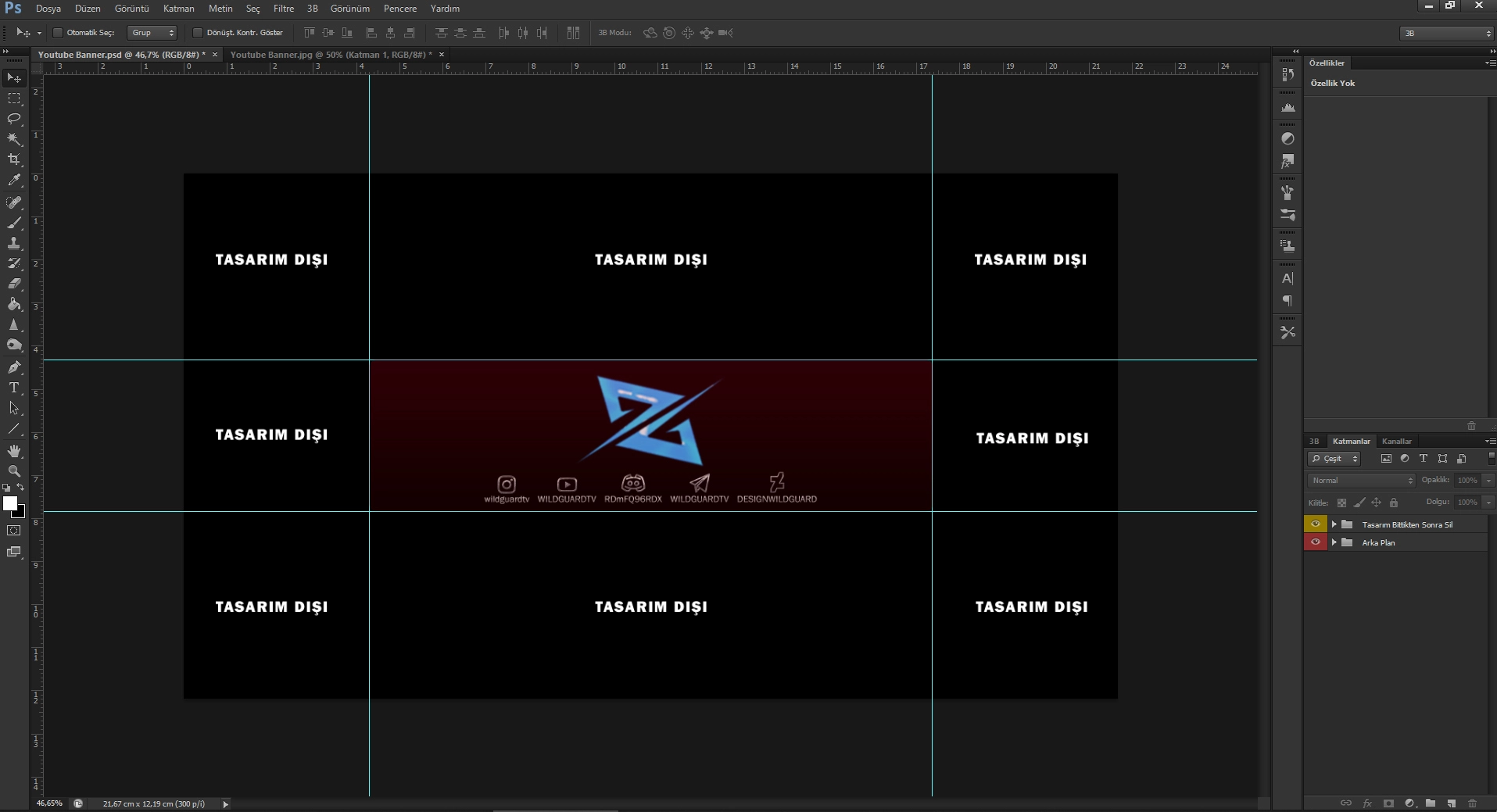Filter layers by type (T) icon
Screen dimensions: 1497x812
point(1424,459)
